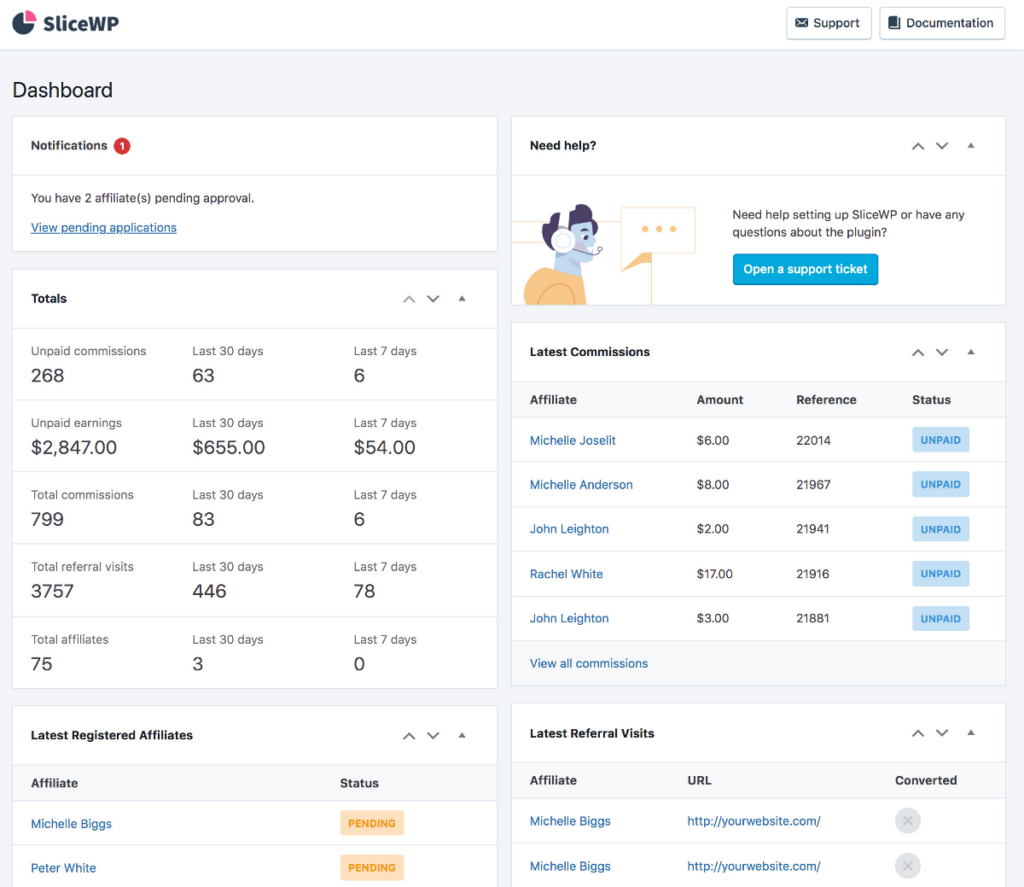Collapse the Latest Commissions panel
The image size is (1024, 887).
tap(971, 352)
